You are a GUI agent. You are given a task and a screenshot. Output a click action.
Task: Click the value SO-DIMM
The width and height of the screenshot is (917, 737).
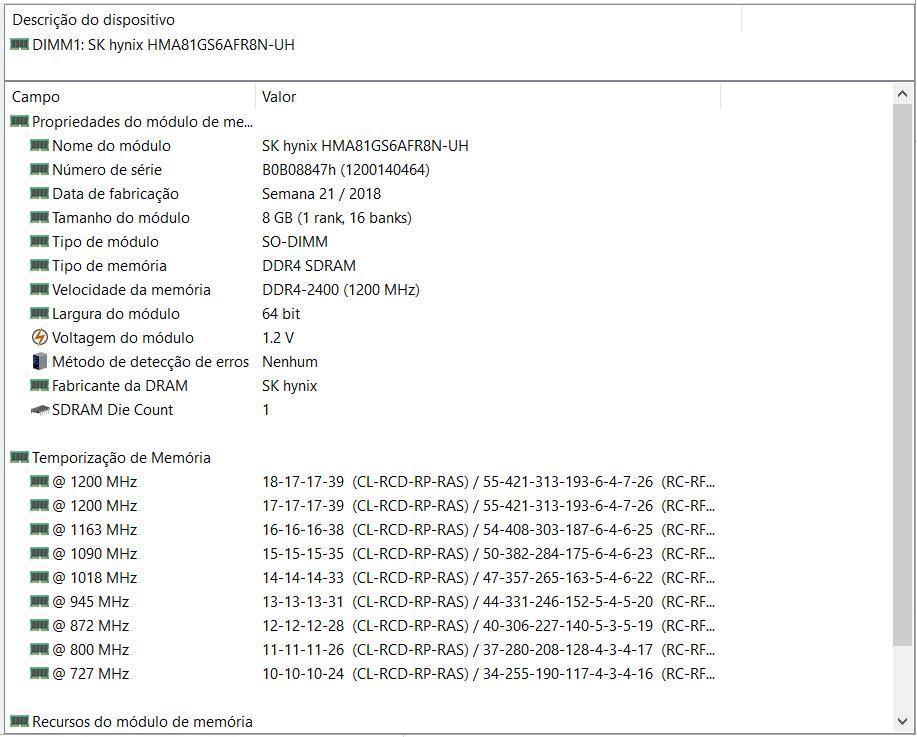(x=295, y=242)
